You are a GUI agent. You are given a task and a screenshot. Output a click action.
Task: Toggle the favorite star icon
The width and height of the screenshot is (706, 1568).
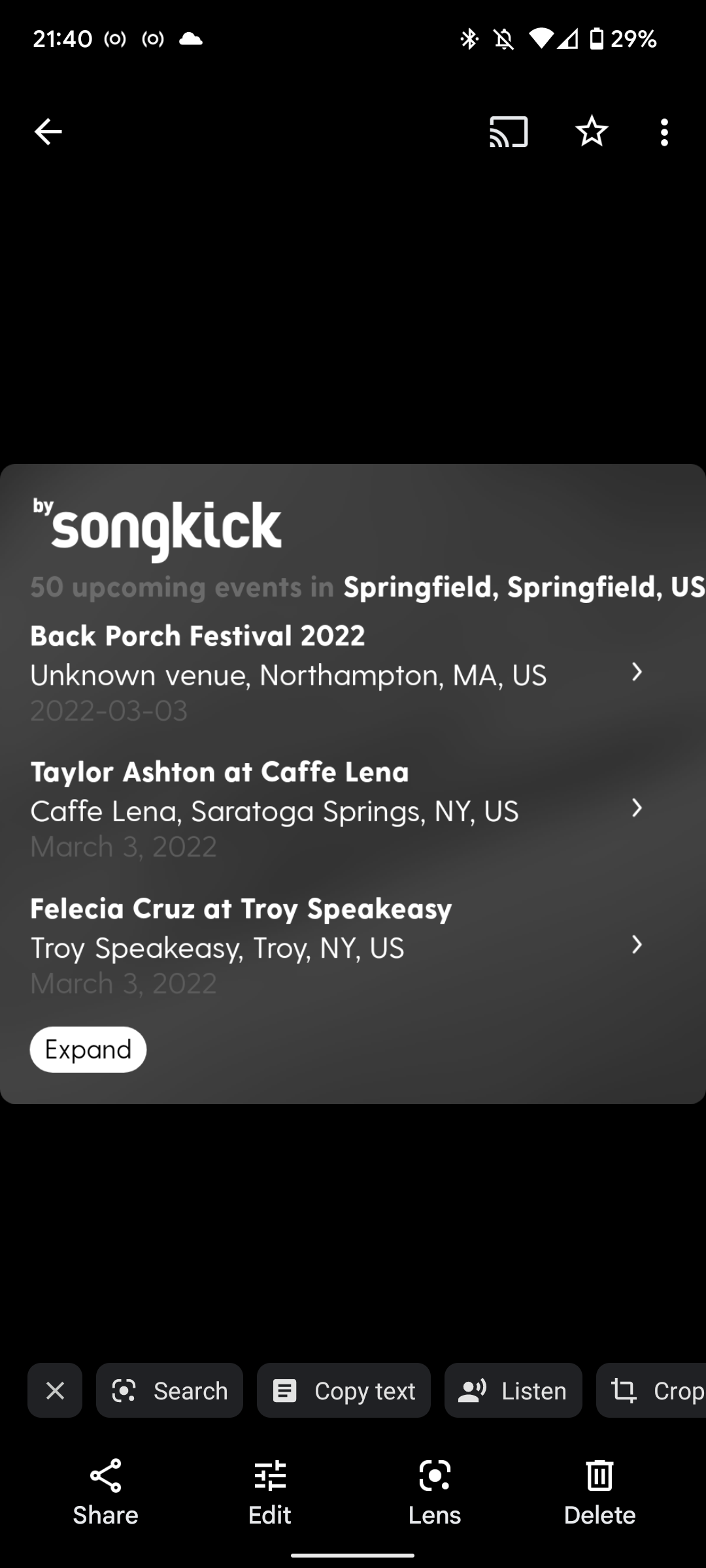(x=592, y=132)
